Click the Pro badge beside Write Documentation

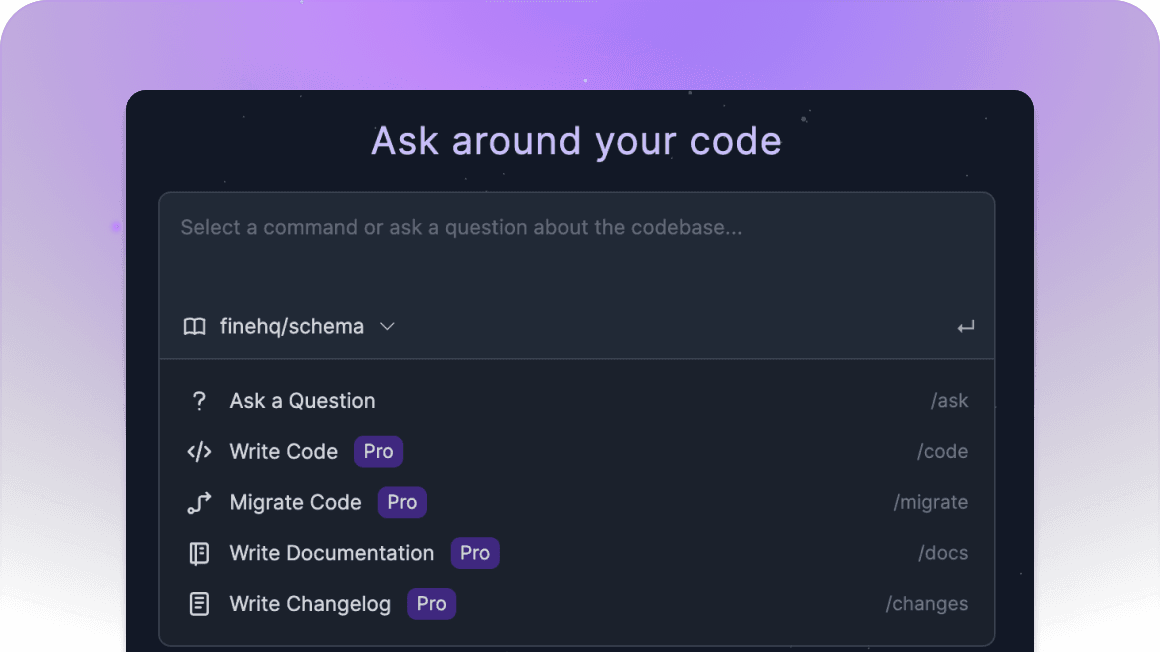pyautogui.click(x=475, y=554)
